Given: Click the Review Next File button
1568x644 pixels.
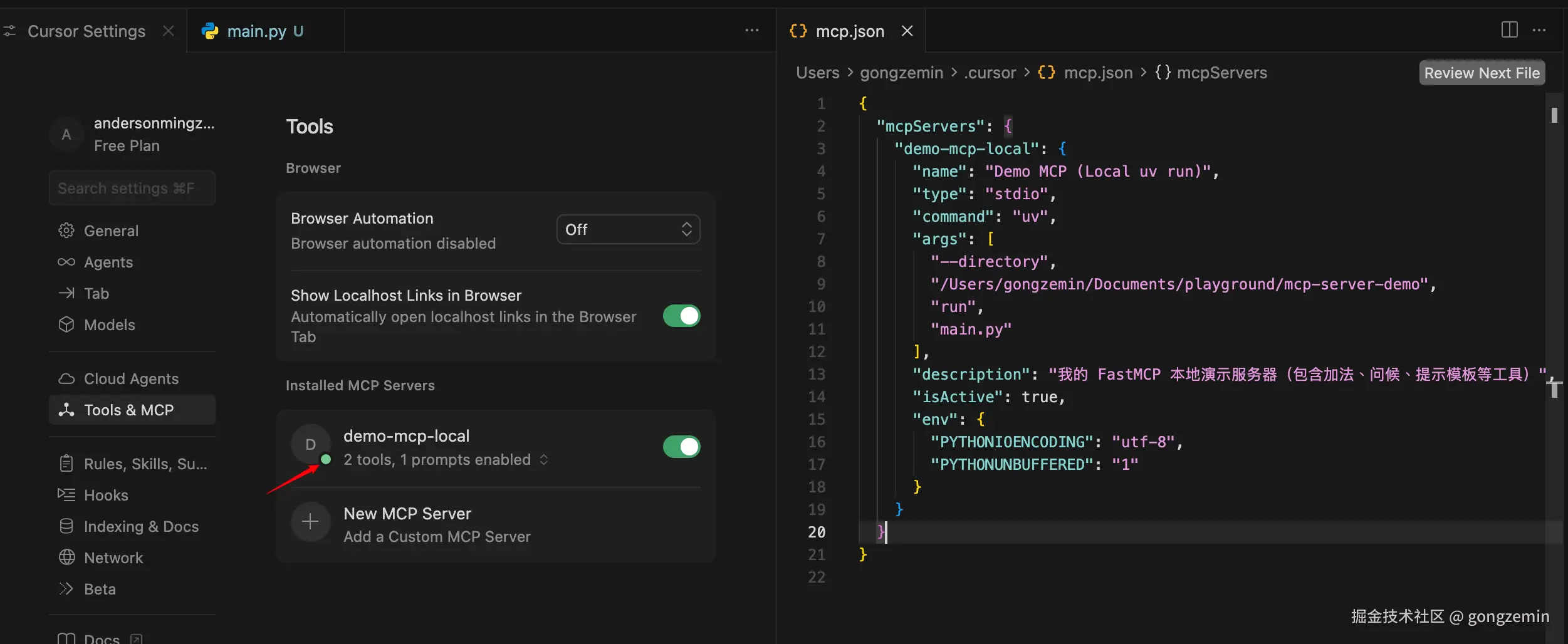Looking at the screenshot, I should pyautogui.click(x=1482, y=73).
